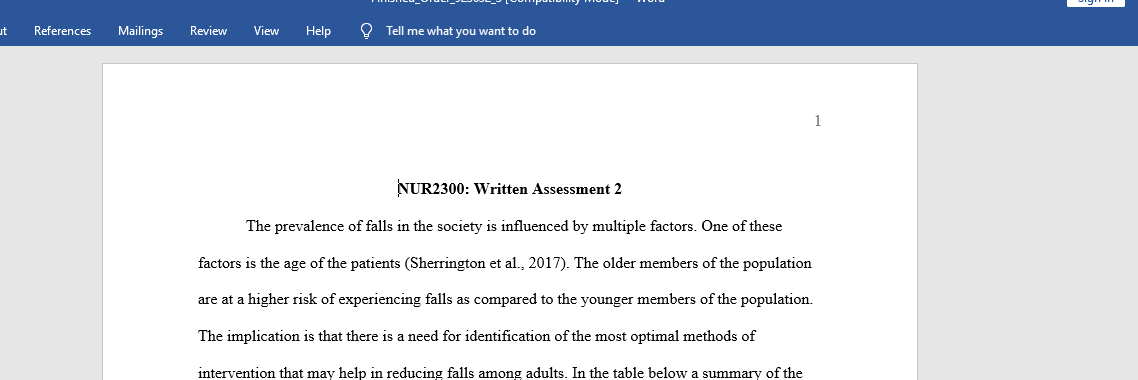1138x380 pixels.
Task: Click the page number 1 in header
Action: point(817,121)
